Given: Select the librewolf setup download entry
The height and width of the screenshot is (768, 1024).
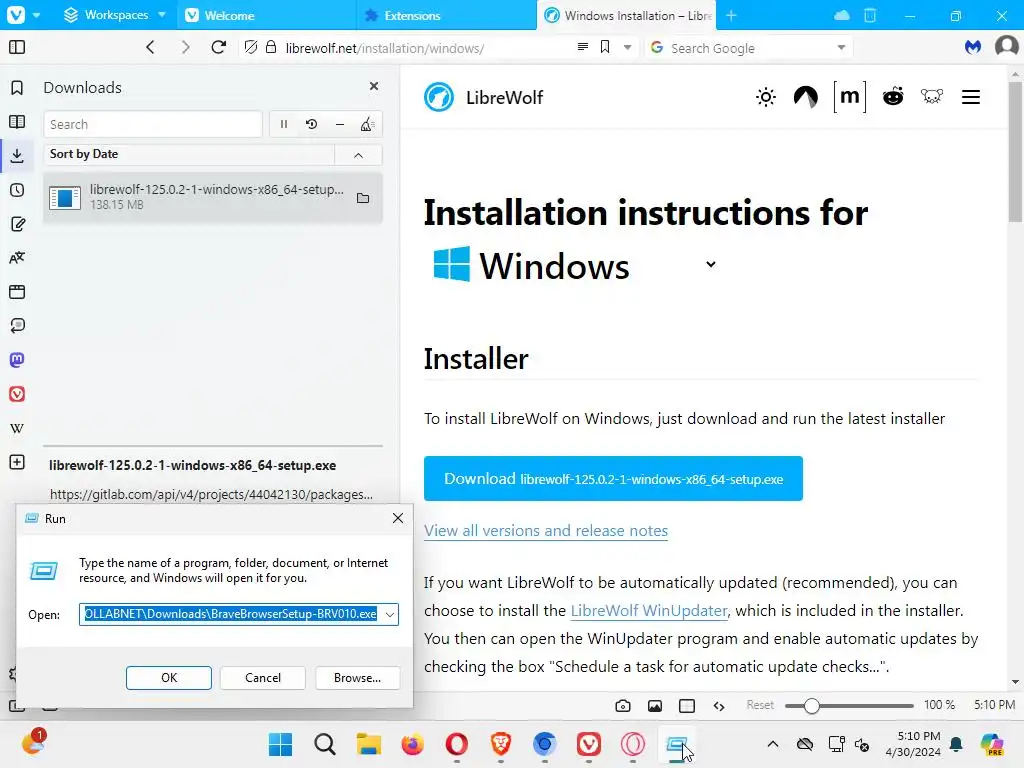Looking at the screenshot, I should 212,197.
